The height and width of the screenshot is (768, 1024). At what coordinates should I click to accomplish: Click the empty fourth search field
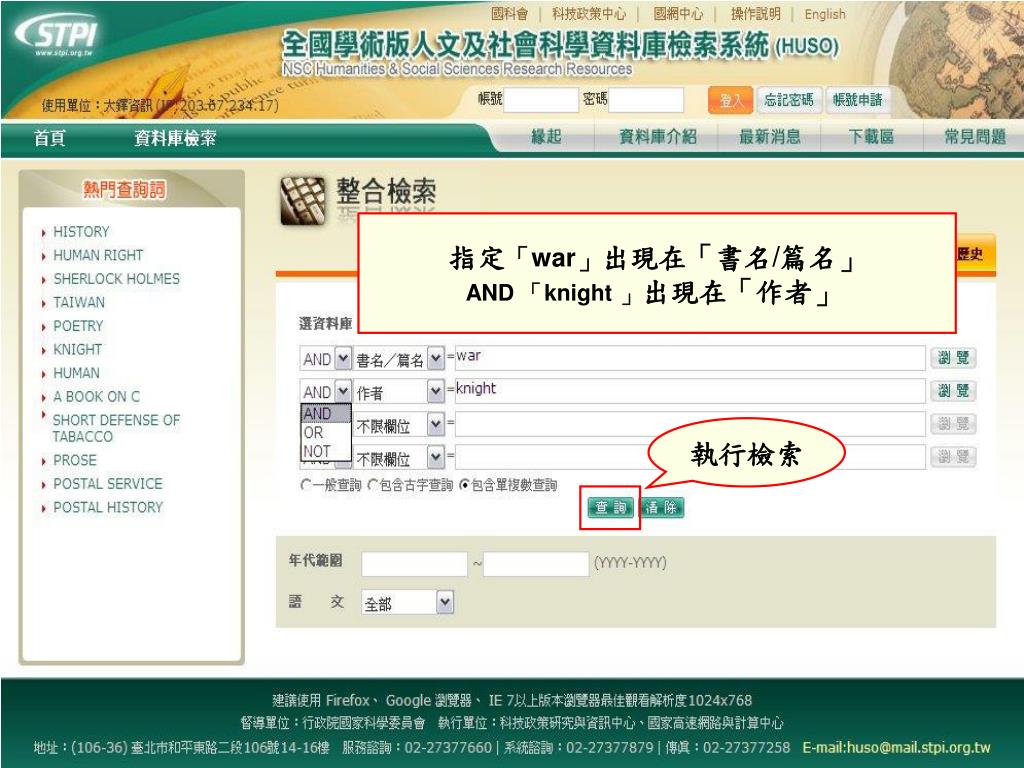690,457
